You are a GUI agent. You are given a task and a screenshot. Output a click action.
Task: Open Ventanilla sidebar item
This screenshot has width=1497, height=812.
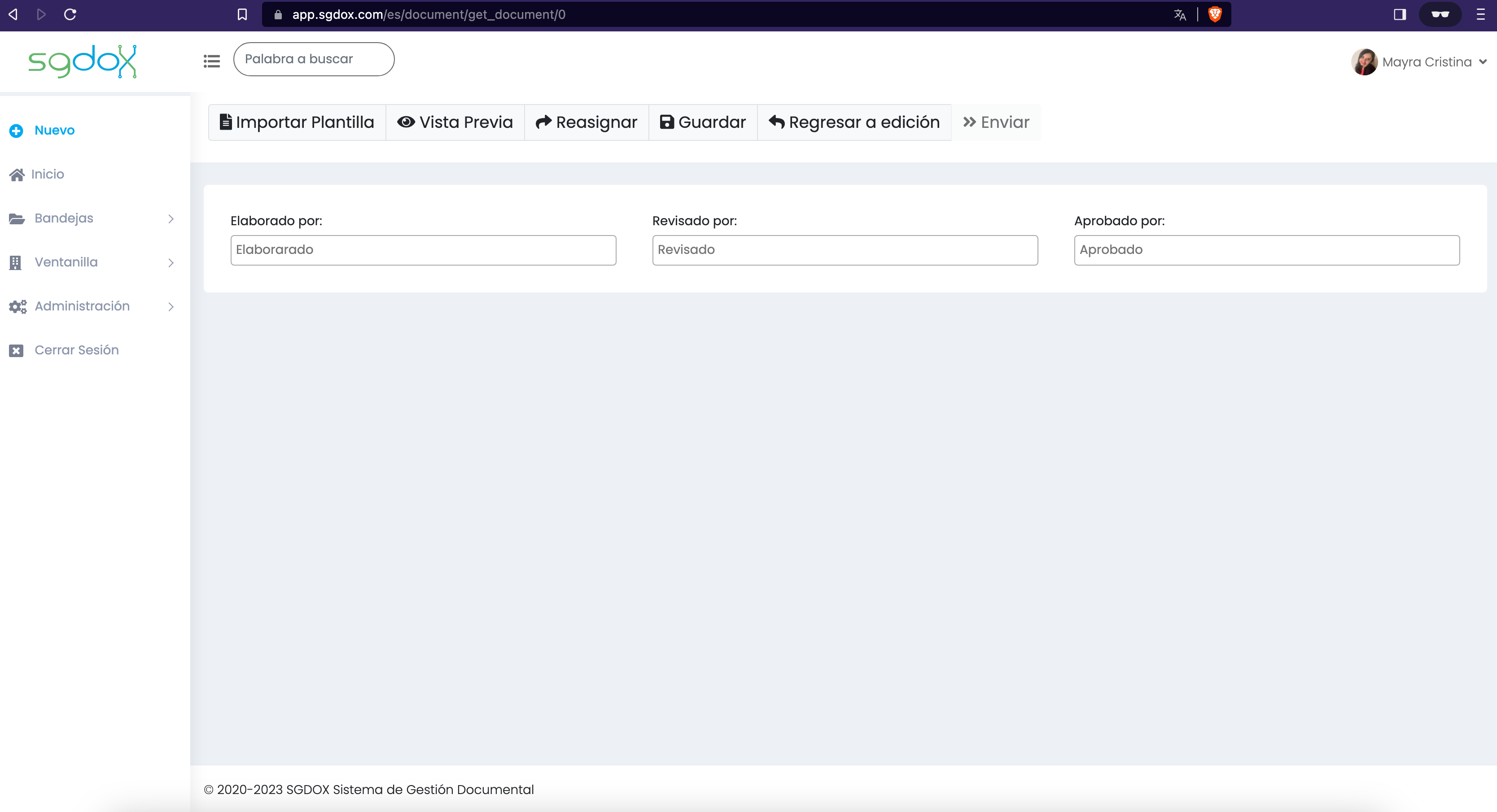click(66, 262)
